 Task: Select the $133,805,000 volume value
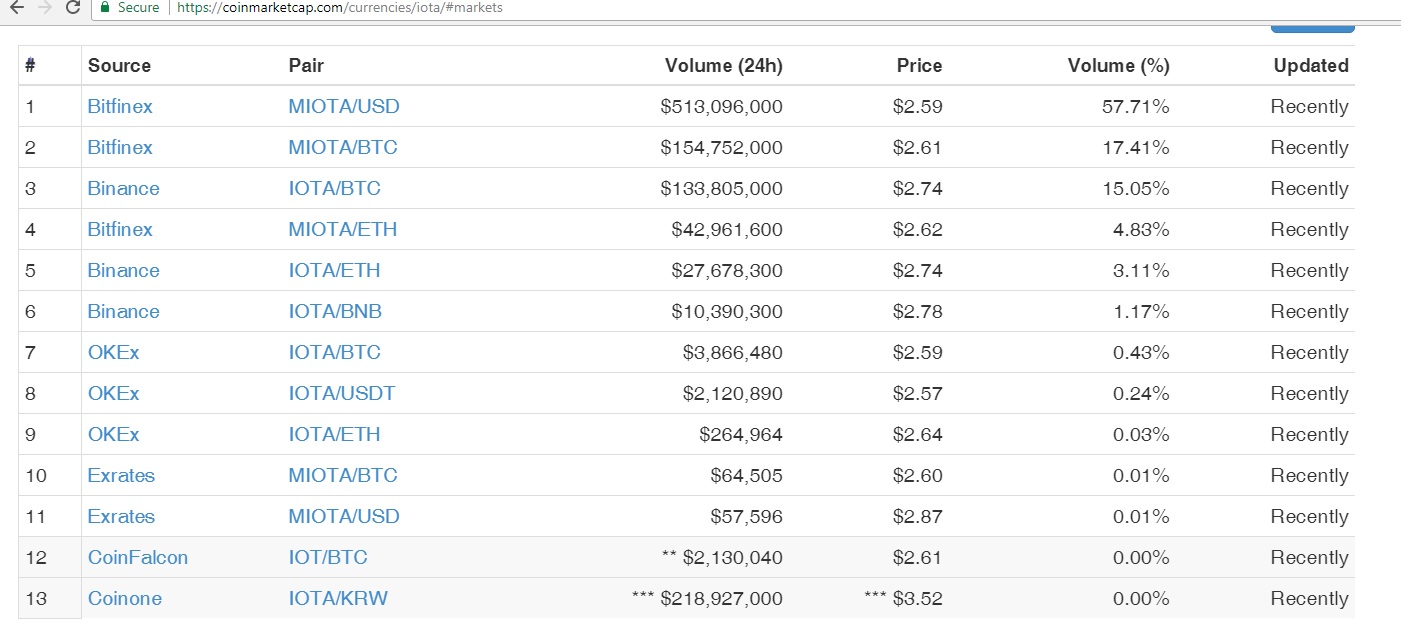tap(722, 188)
